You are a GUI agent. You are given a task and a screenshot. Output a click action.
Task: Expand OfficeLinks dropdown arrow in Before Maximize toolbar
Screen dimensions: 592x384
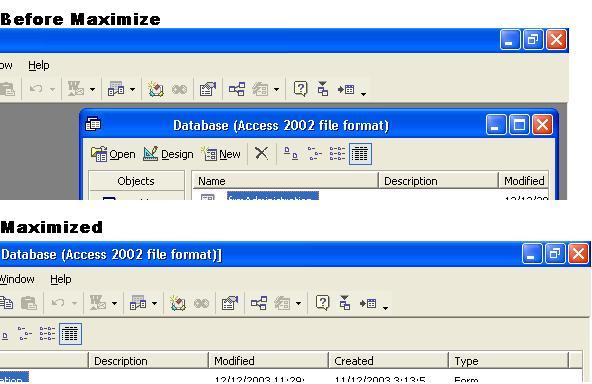92,89
